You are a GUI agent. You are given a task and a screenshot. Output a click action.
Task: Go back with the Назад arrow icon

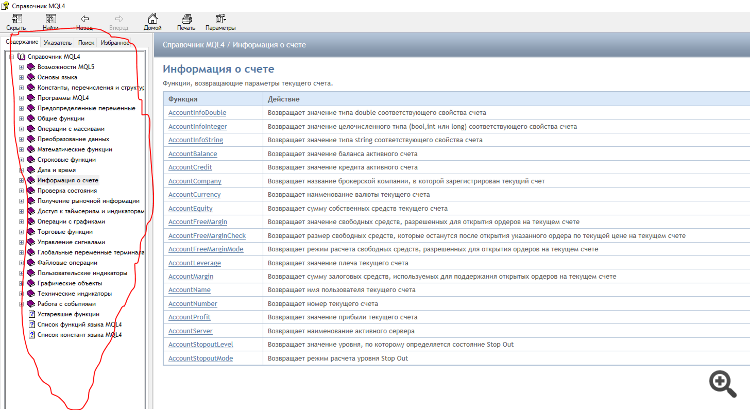pyautogui.click(x=85, y=19)
